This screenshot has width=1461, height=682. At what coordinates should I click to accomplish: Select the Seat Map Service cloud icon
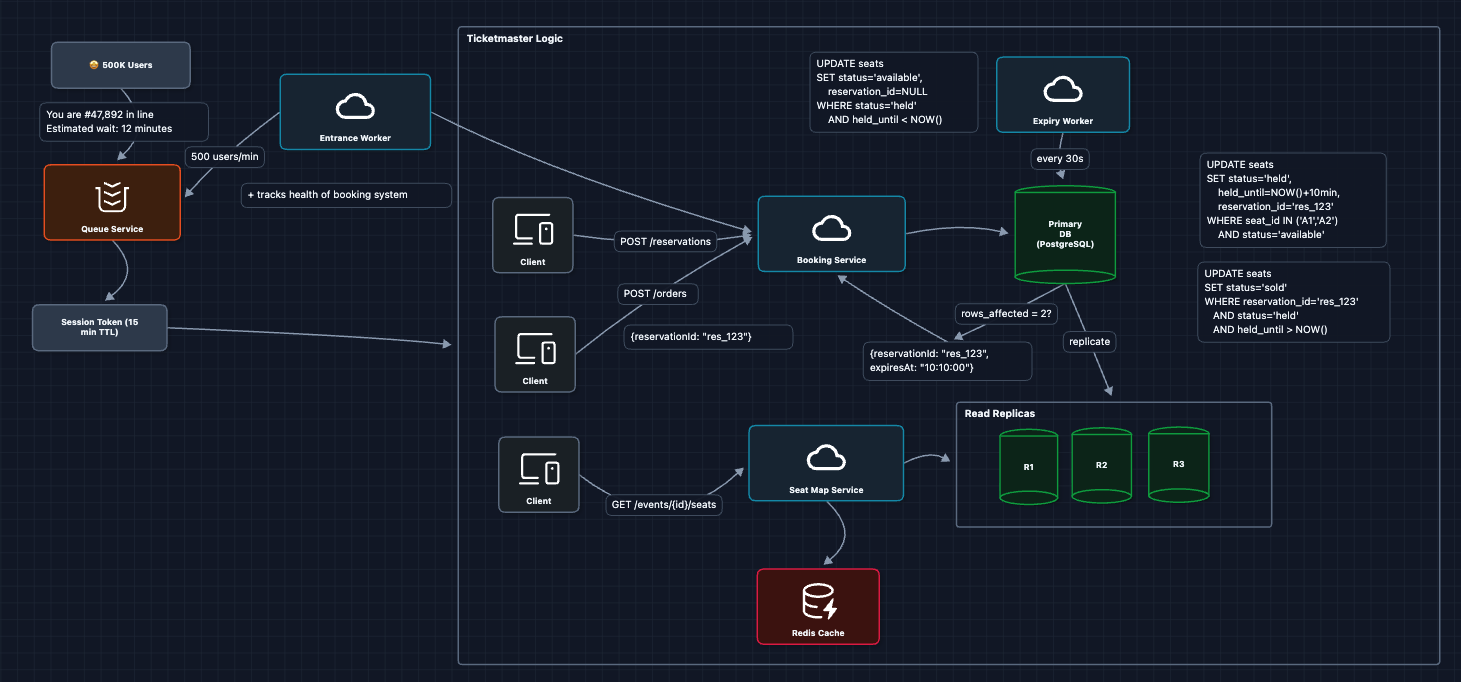tap(825, 458)
